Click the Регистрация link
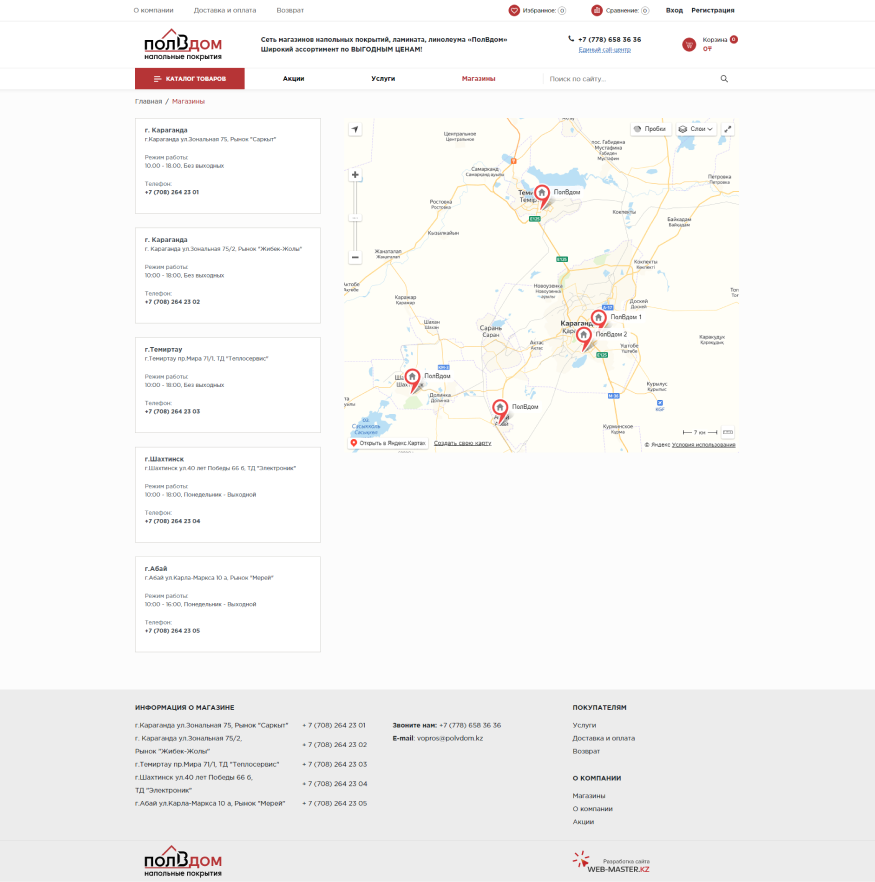Viewport: 875px width, 882px height. (x=712, y=10)
